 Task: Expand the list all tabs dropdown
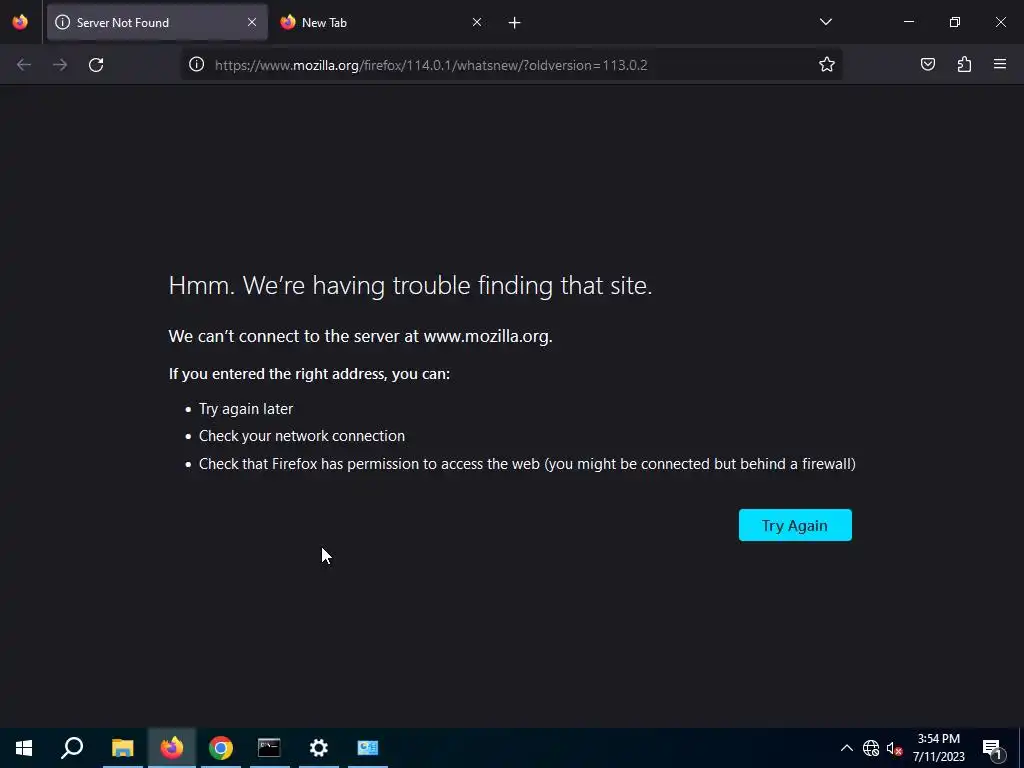tap(825, 22)
